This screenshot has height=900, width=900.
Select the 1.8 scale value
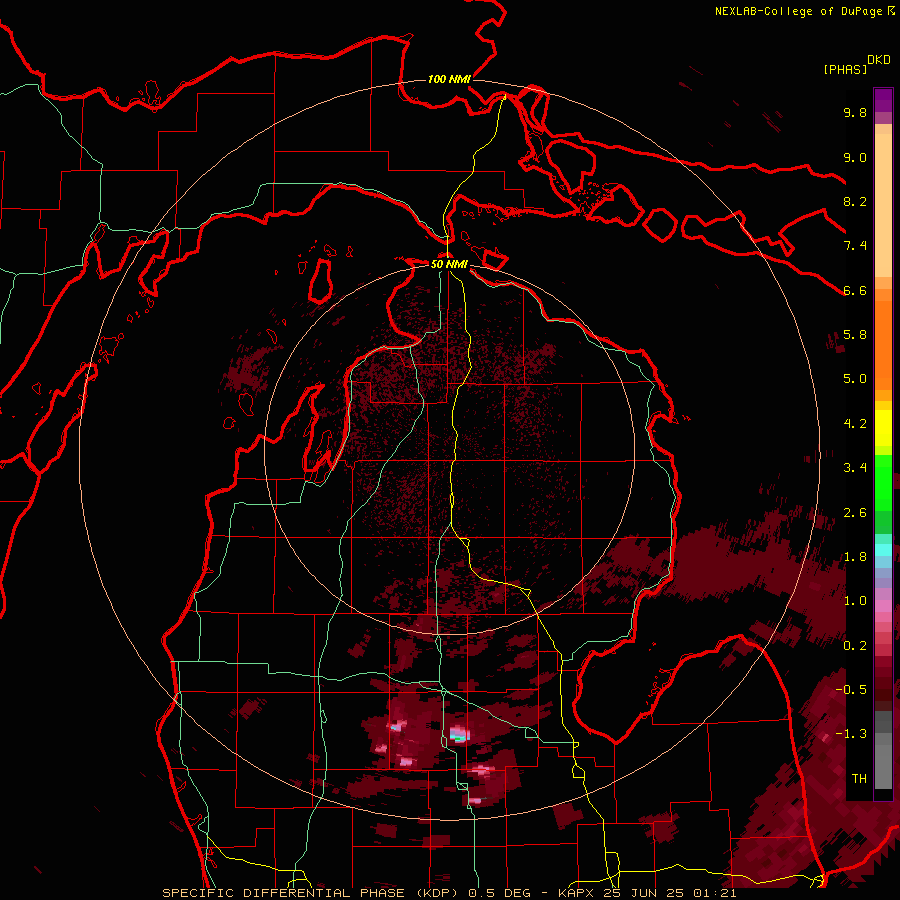[855, 557]
